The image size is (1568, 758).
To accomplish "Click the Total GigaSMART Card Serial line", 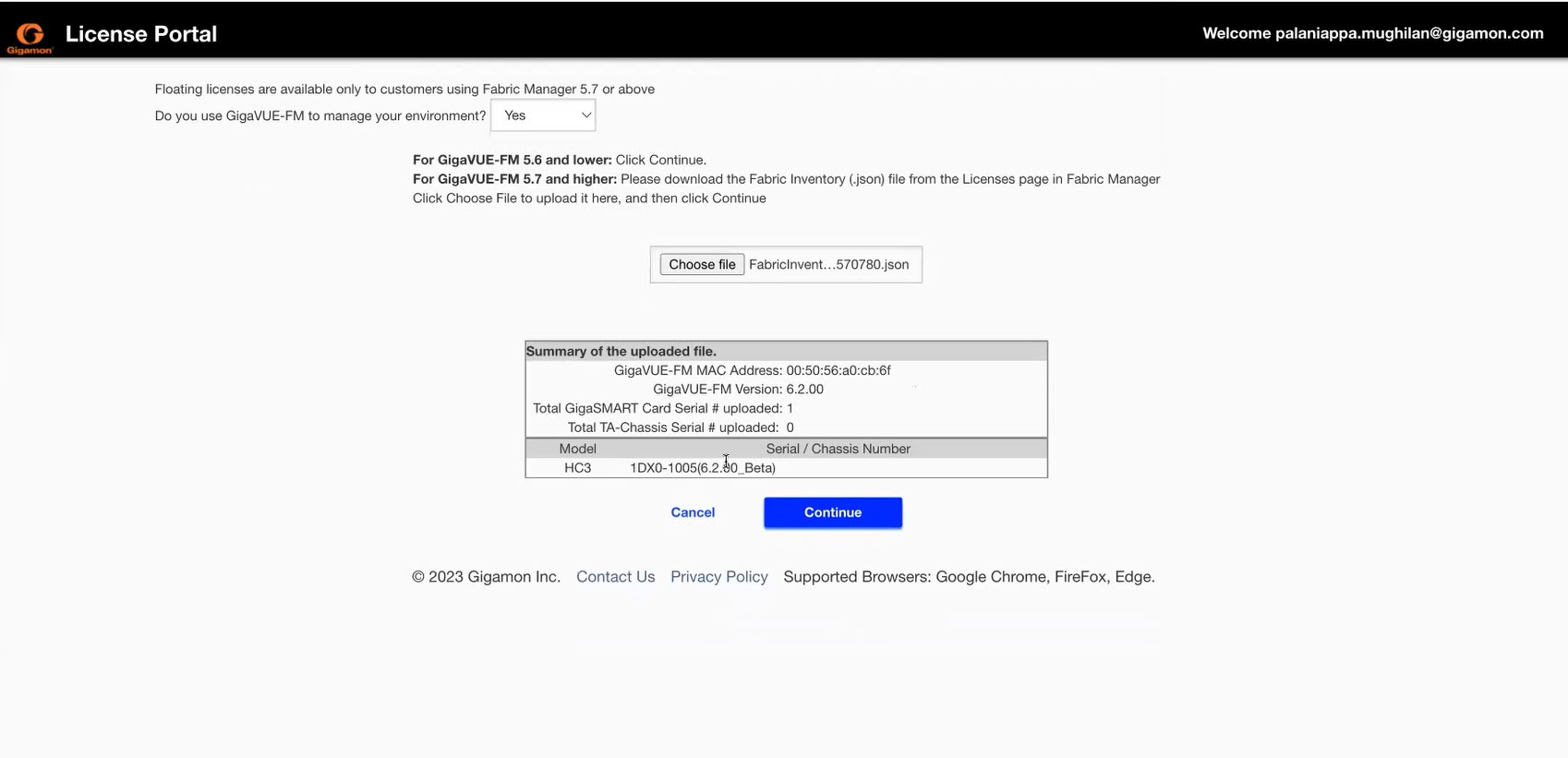I will click(662, 409).
